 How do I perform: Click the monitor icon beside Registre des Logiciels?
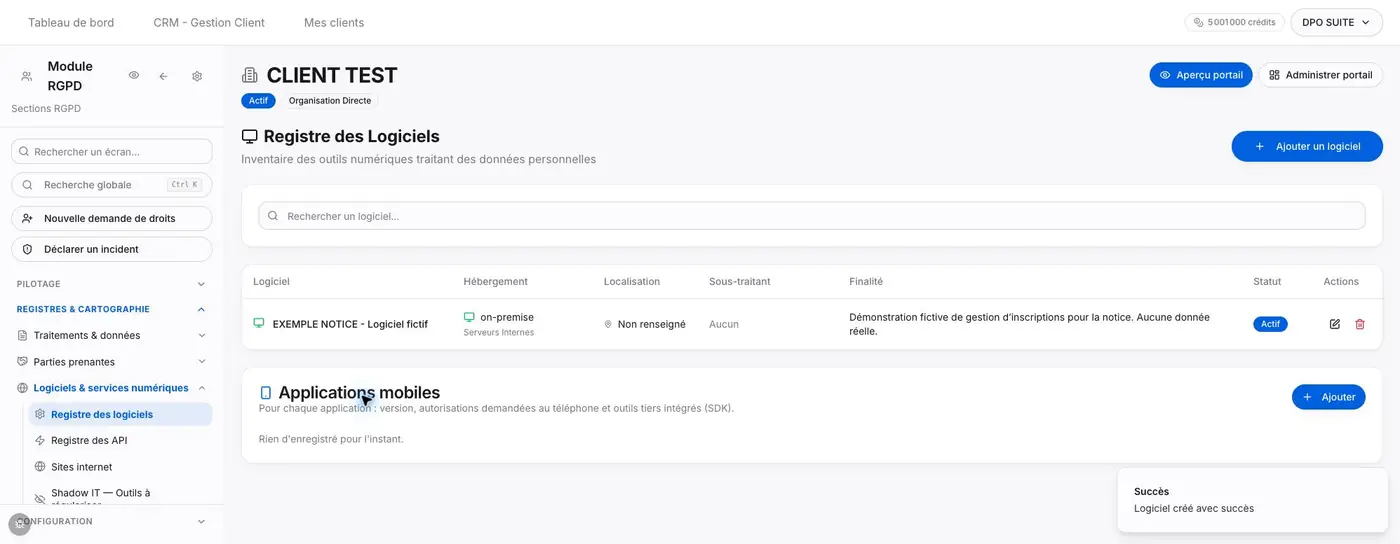pyautogui.click(x=250, y=136)
